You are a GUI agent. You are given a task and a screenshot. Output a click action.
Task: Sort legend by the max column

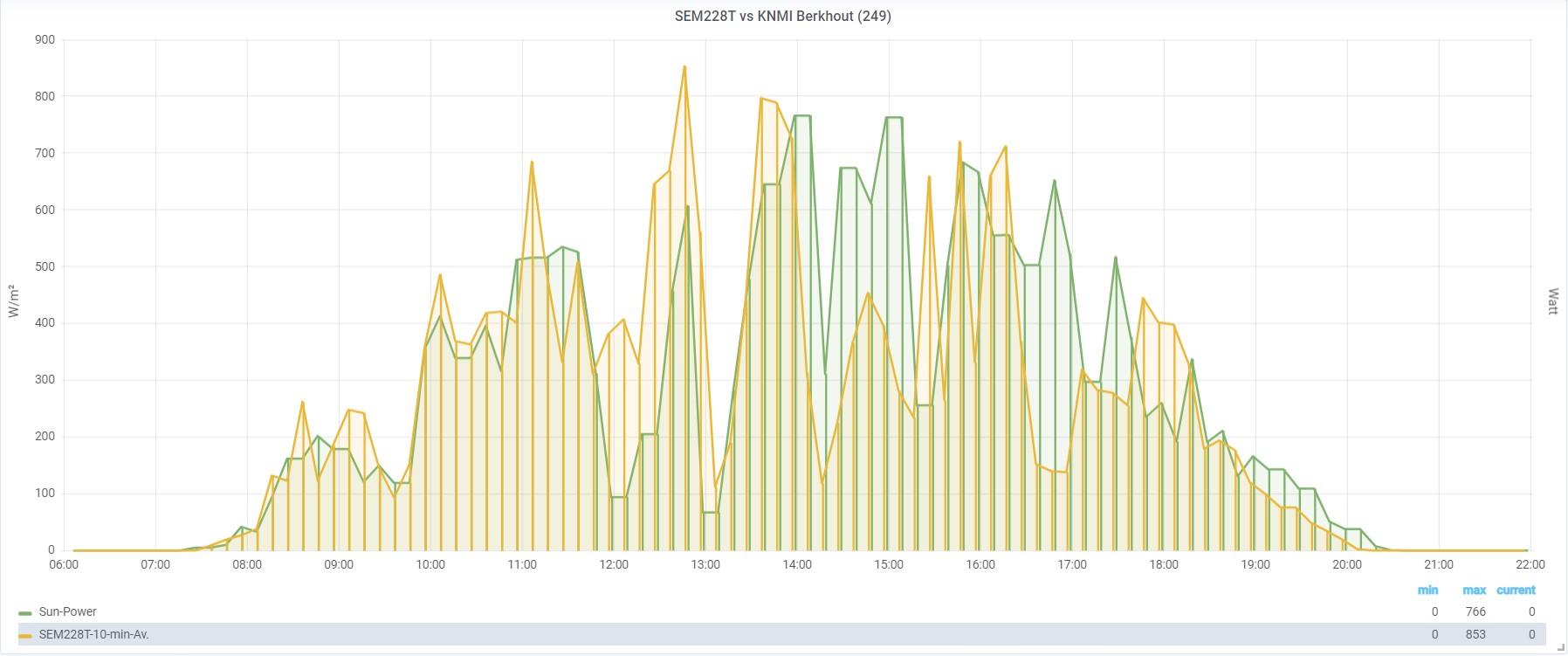point(1474,590)
